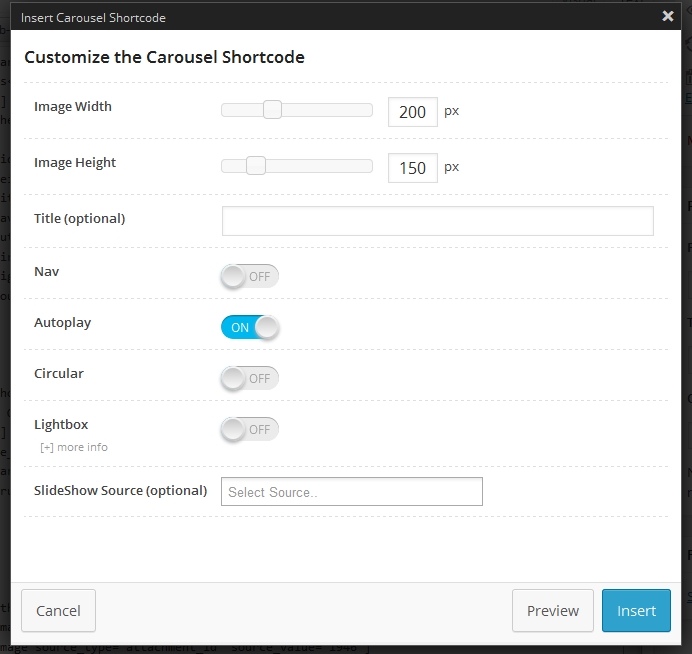Click the Image Height value field
Image resolution: width=692 pixels, height=654 pixels.
click(x=412, y=168)
